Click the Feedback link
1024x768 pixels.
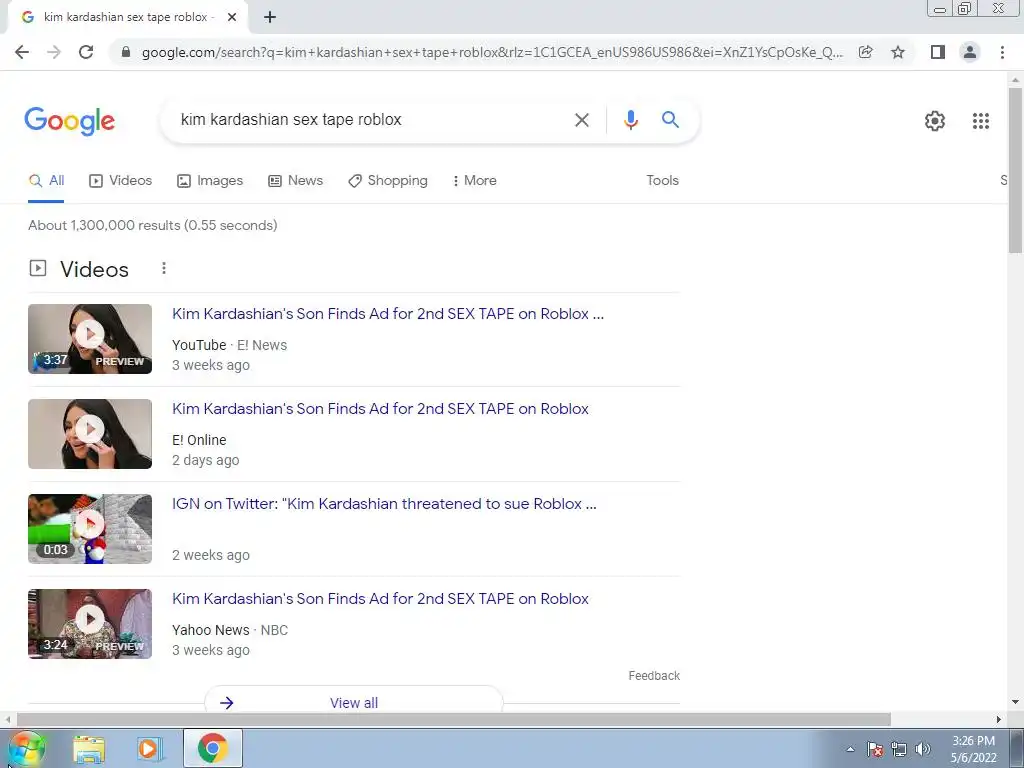654,676
